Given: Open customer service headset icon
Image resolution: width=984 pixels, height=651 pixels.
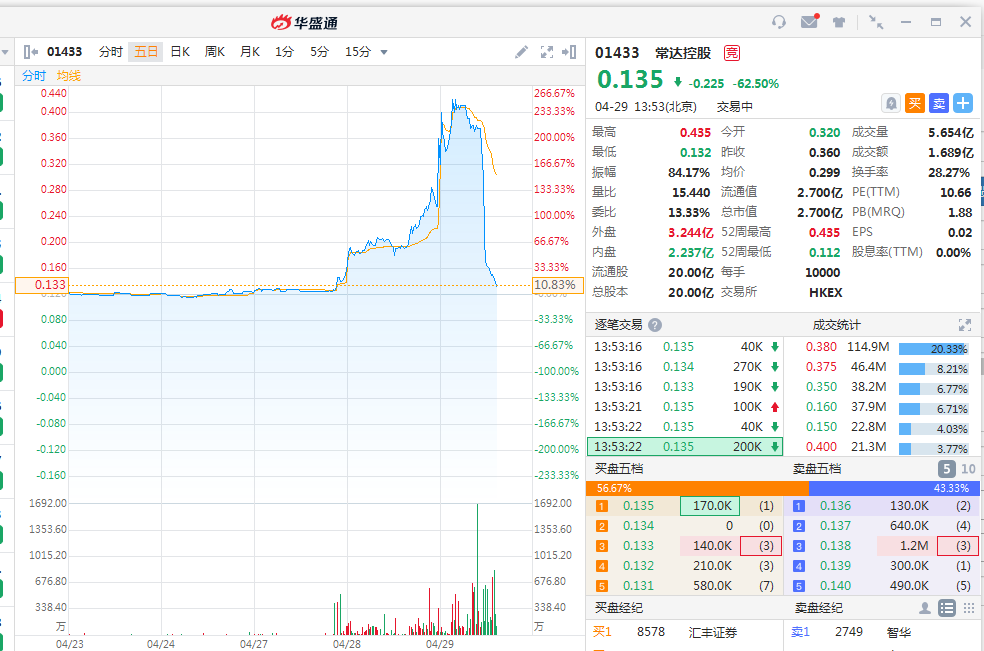Looking at the screenshot, I should point(779,22).
